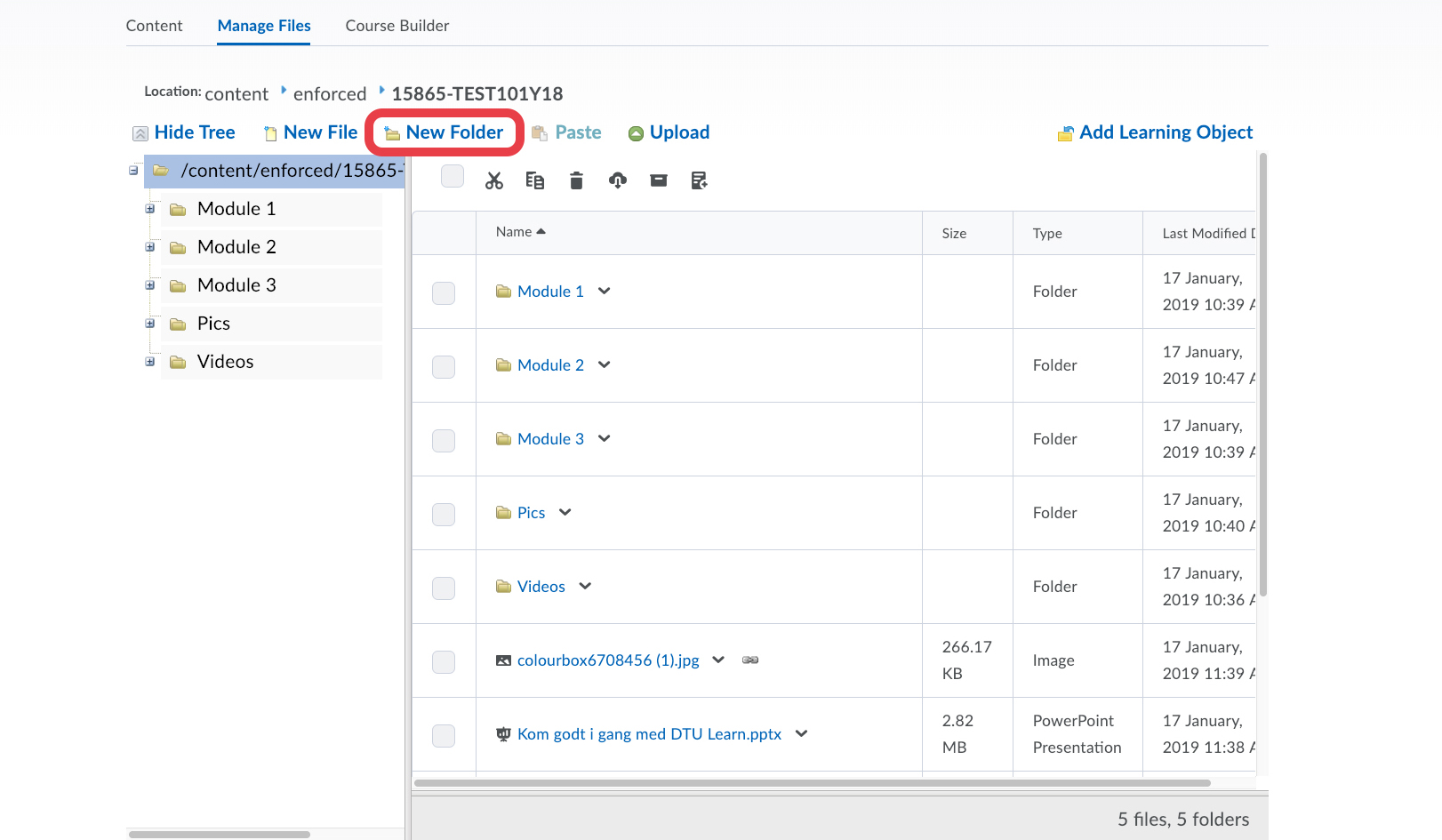1442x840 pixels.
Task: Click the Cut scissors icon
Action: pos(494,180)
